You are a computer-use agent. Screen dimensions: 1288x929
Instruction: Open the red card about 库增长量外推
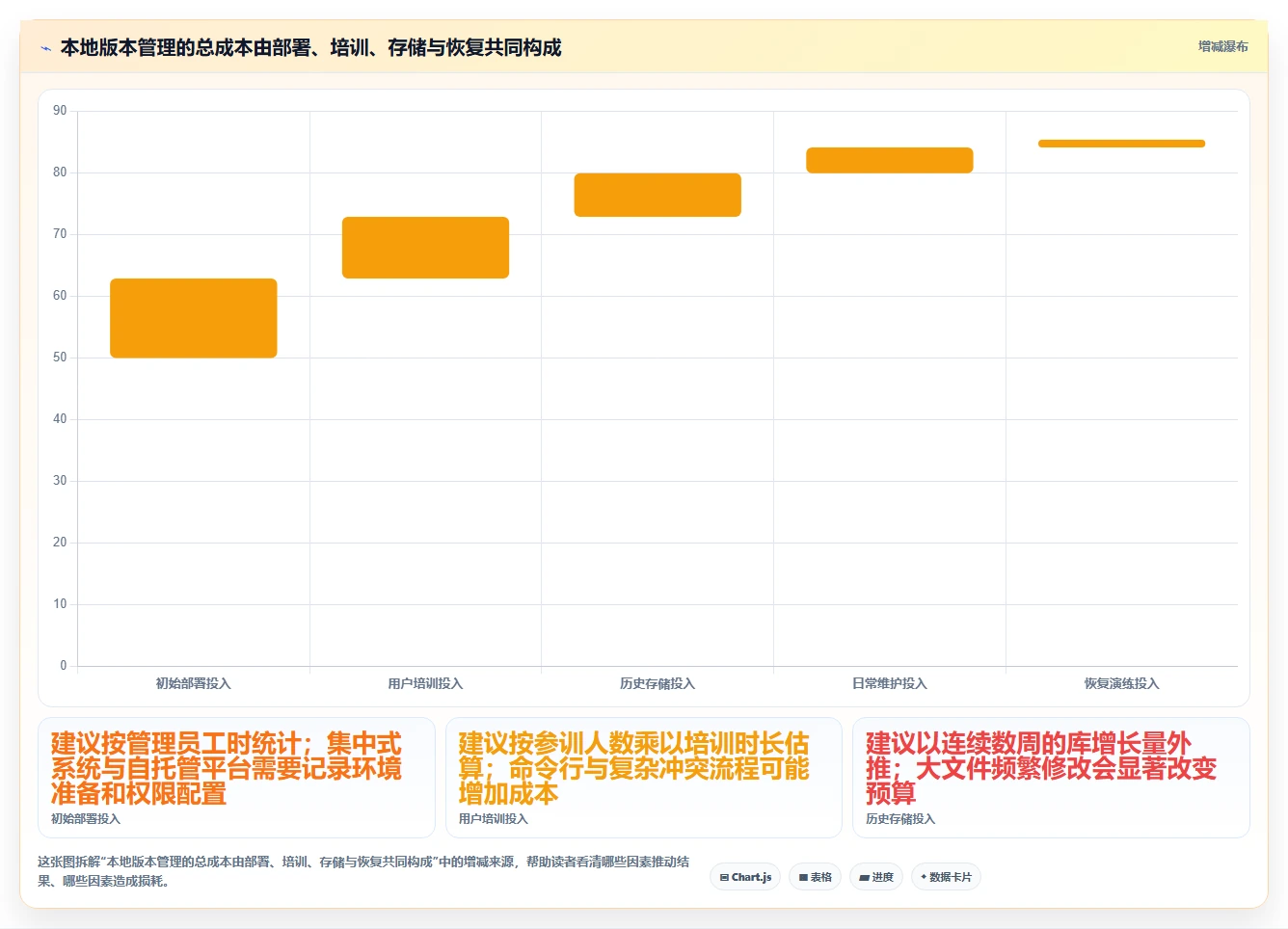pos(1051,778)
